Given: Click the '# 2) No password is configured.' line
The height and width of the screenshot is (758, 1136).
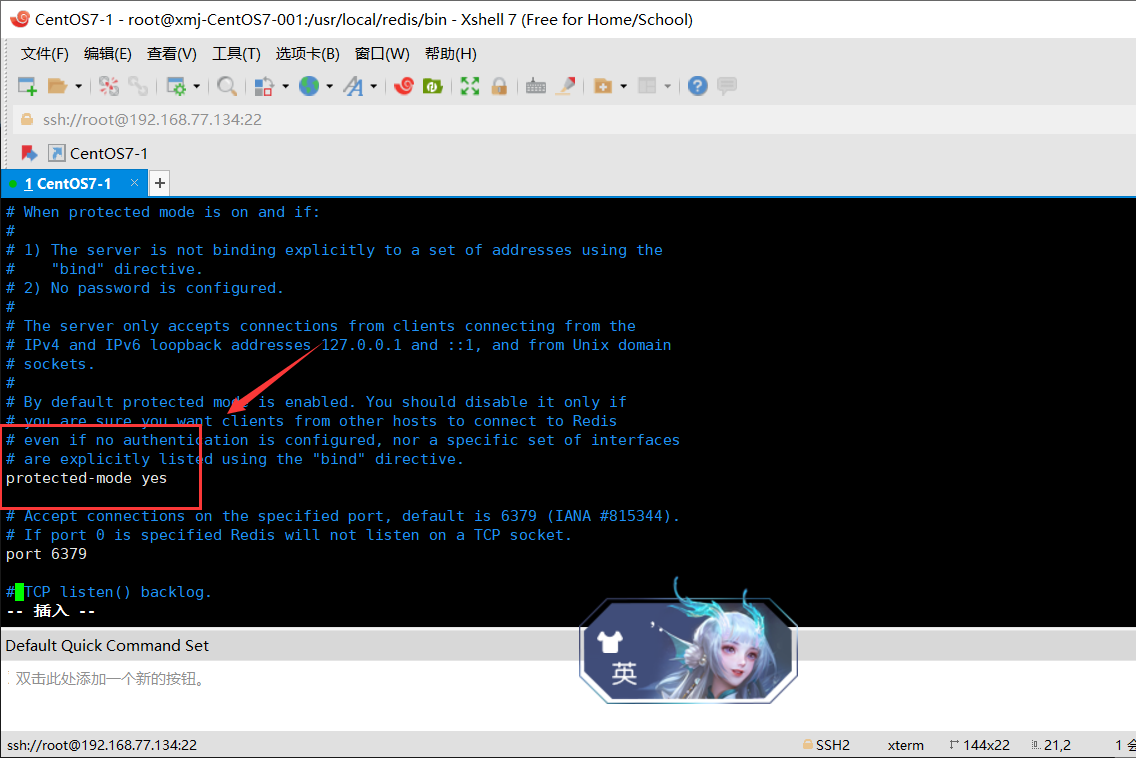Looking at the screenshot, I should point(145,288).
